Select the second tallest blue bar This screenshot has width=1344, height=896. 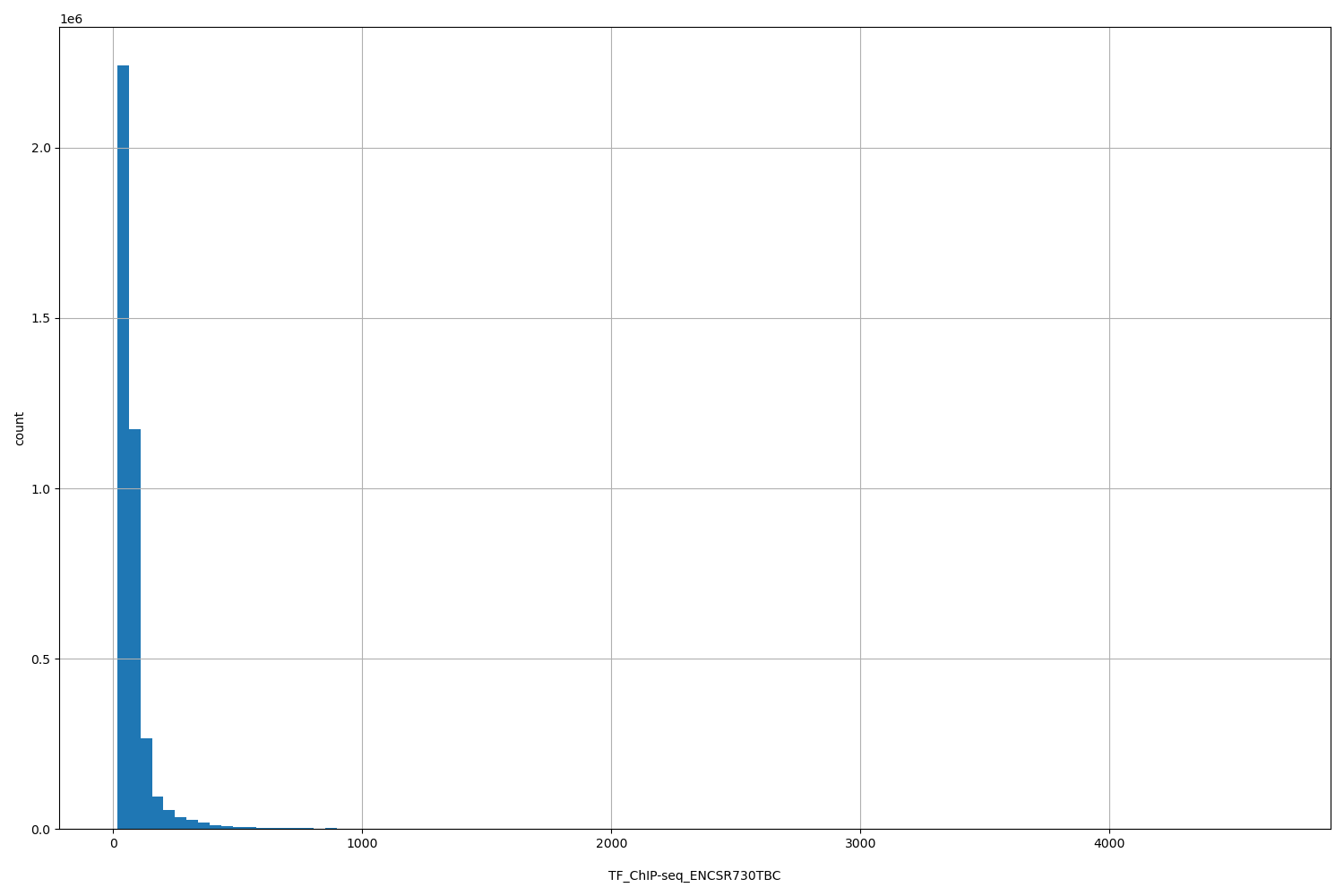pyautogui.click(x=134, y=627)
